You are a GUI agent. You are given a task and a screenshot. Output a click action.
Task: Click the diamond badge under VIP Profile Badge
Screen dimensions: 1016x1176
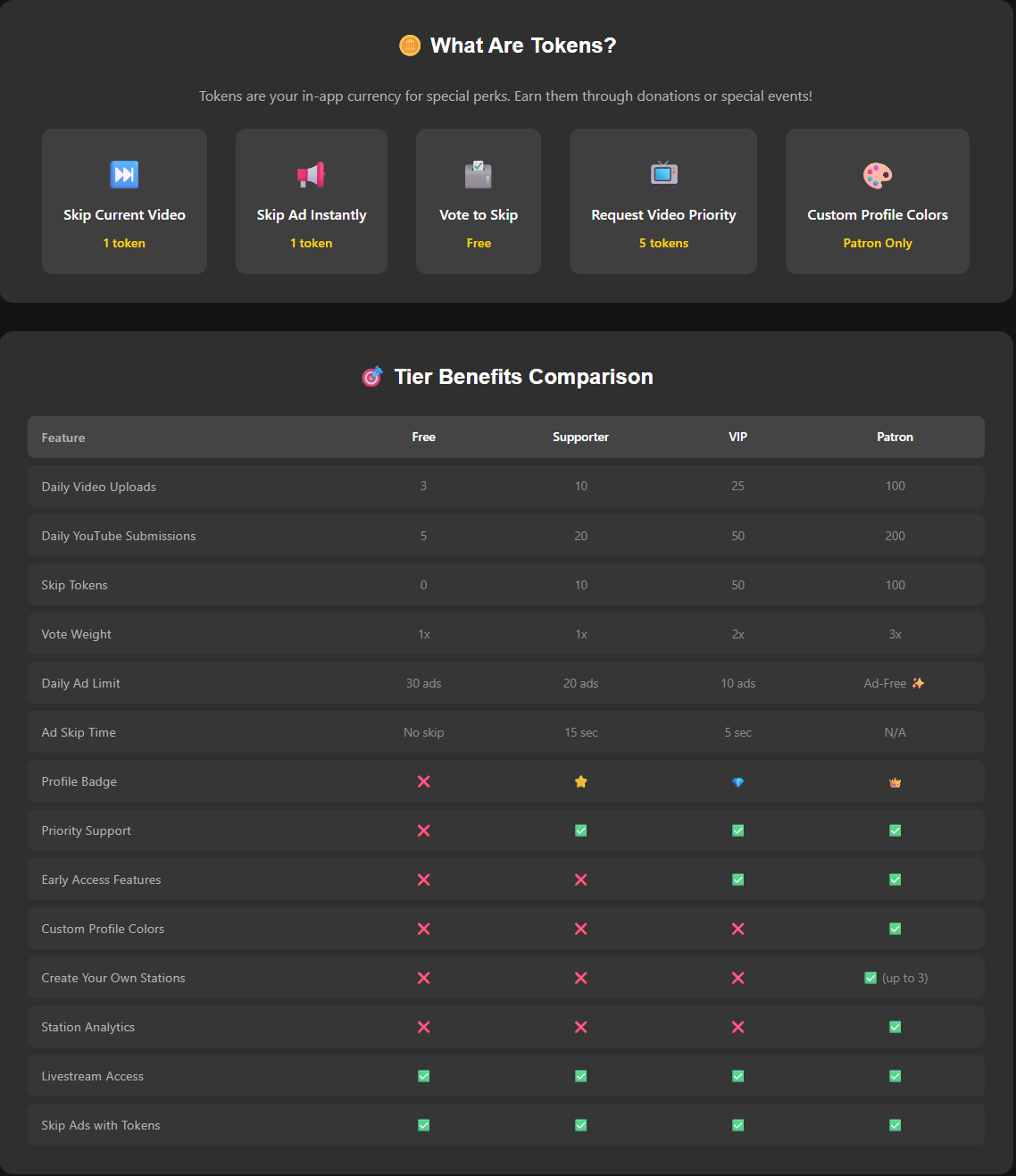738,781
